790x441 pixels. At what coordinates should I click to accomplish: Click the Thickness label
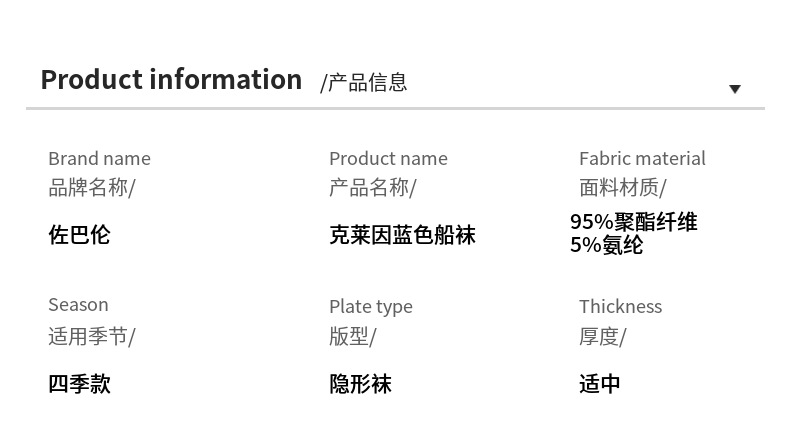(620, 307)
